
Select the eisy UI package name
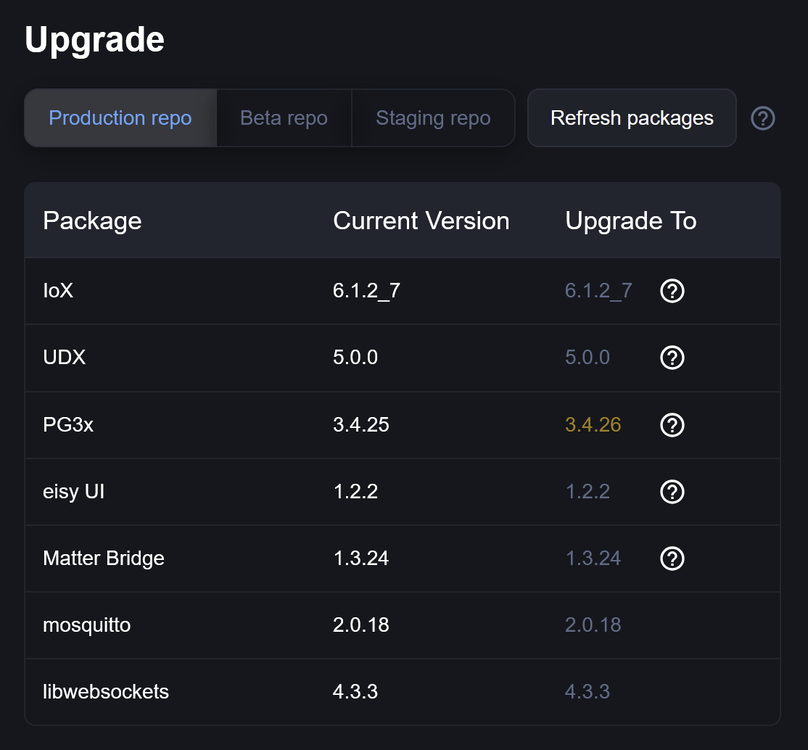click(74, 492)
